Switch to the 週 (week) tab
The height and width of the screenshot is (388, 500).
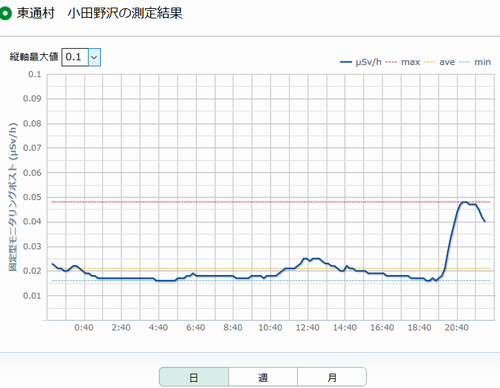[263, 377]
